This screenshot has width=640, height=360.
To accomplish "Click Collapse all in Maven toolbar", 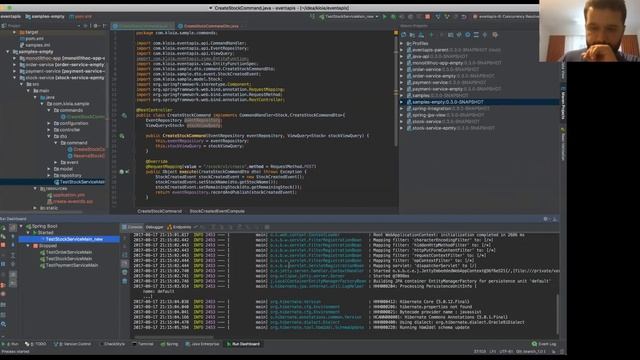I will pyautogui.click(x=485, y=35).
